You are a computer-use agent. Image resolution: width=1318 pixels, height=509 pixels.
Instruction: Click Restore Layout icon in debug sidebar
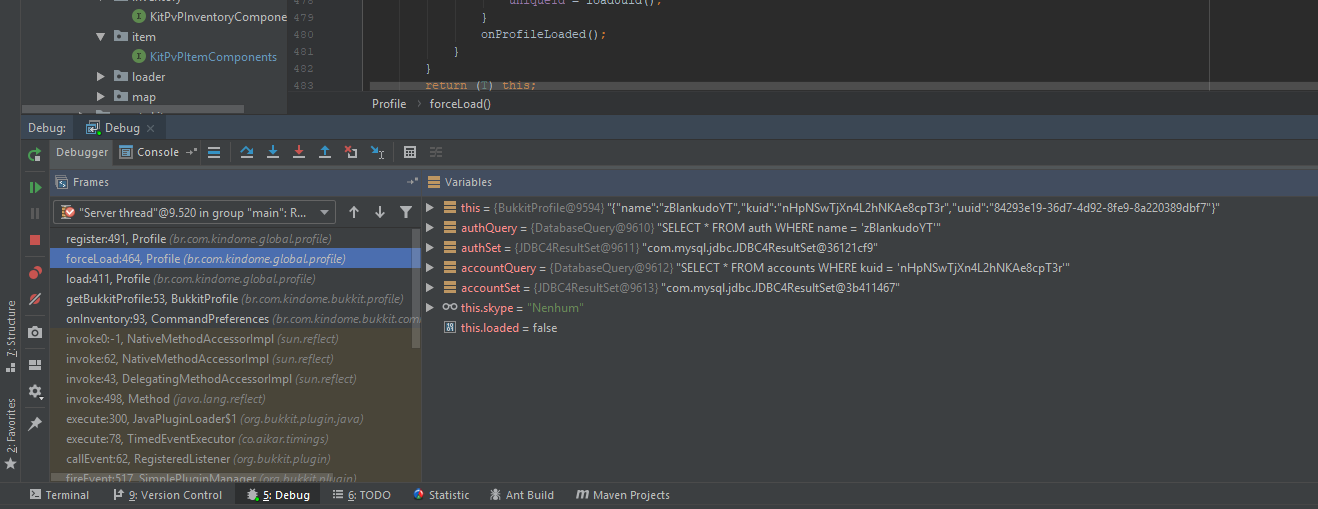click(35, 365)
